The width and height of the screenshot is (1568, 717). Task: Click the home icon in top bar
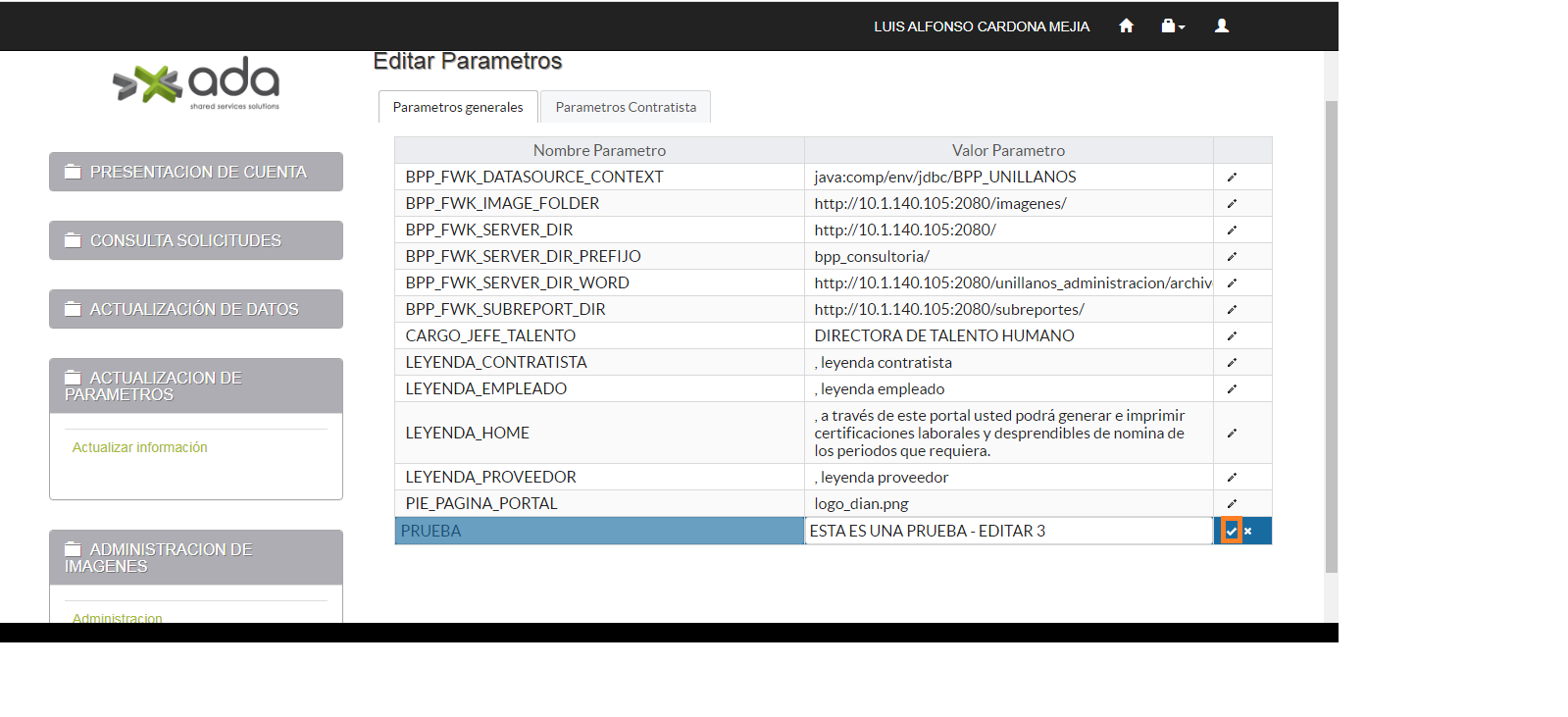(1126, 26)
